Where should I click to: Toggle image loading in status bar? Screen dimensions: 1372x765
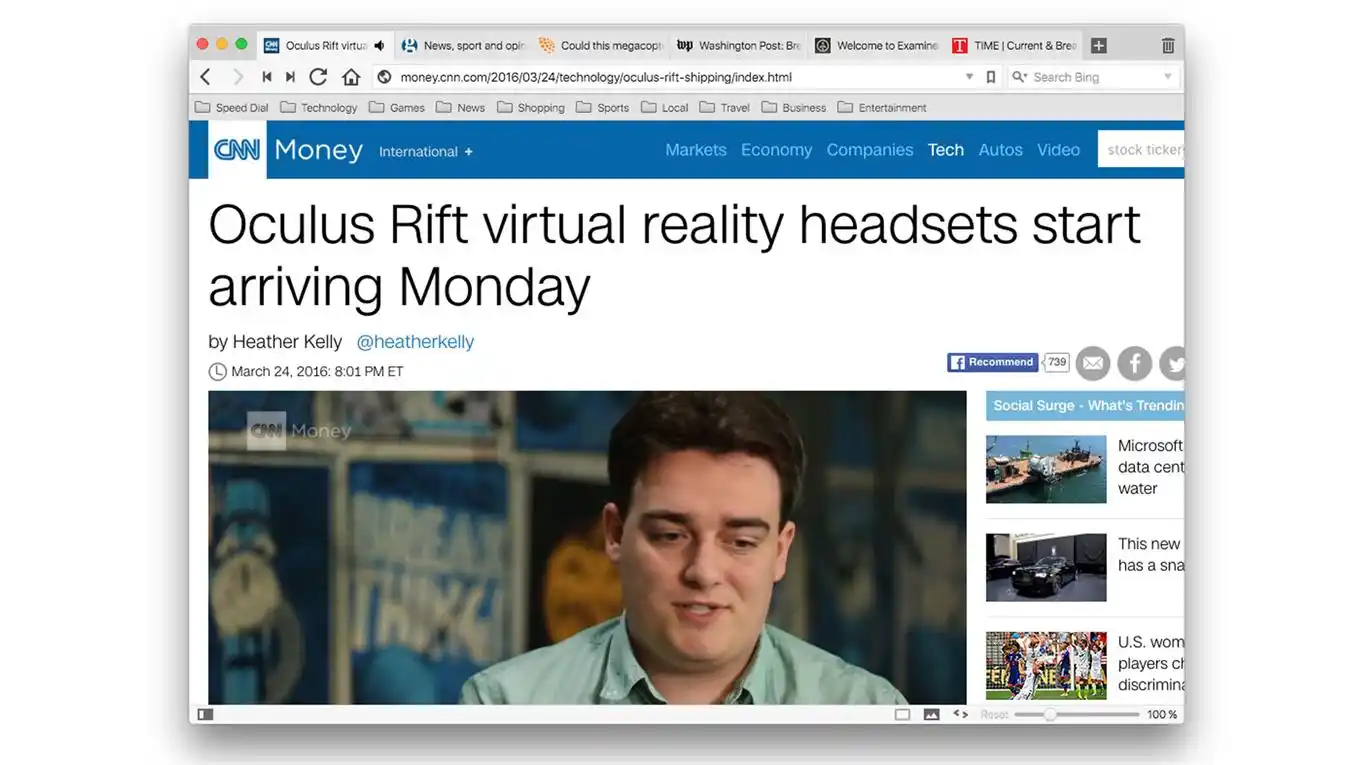tap(931, 714)
